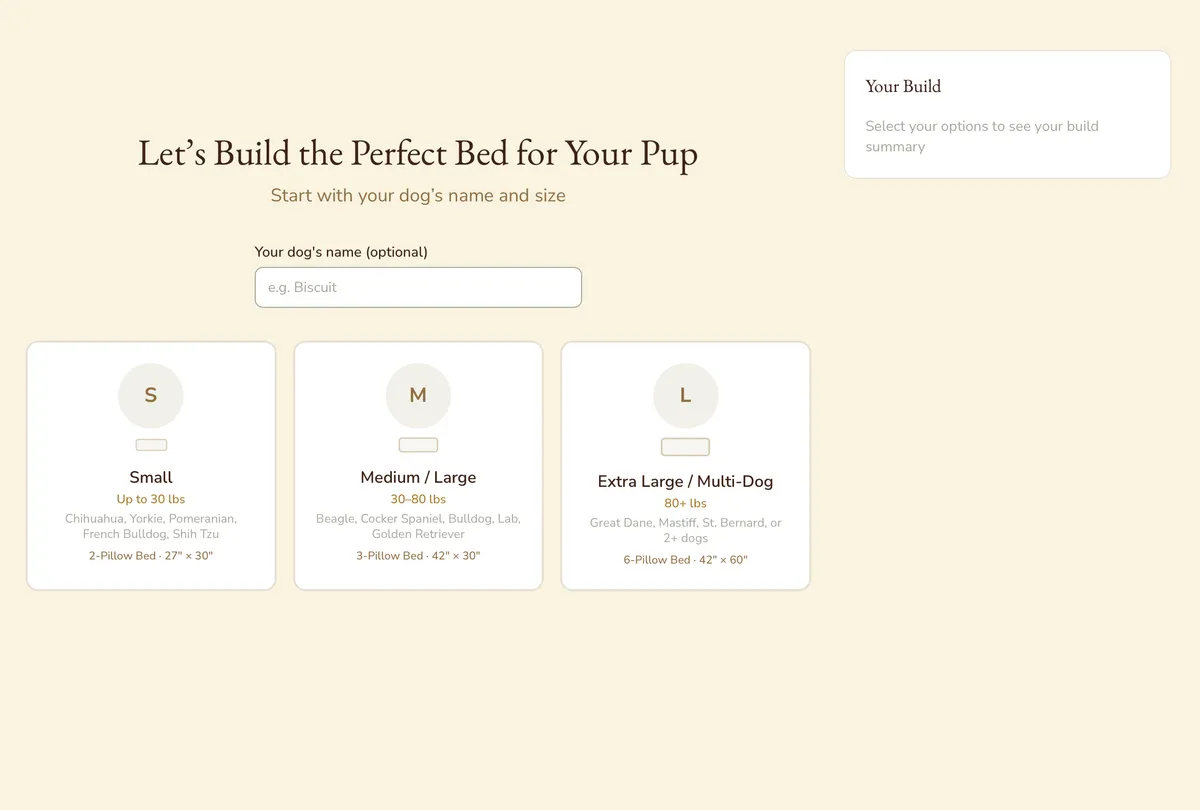Select the pill control under the L circle
The width and height of the screenshot is (1200, 810).
point(685,447)
